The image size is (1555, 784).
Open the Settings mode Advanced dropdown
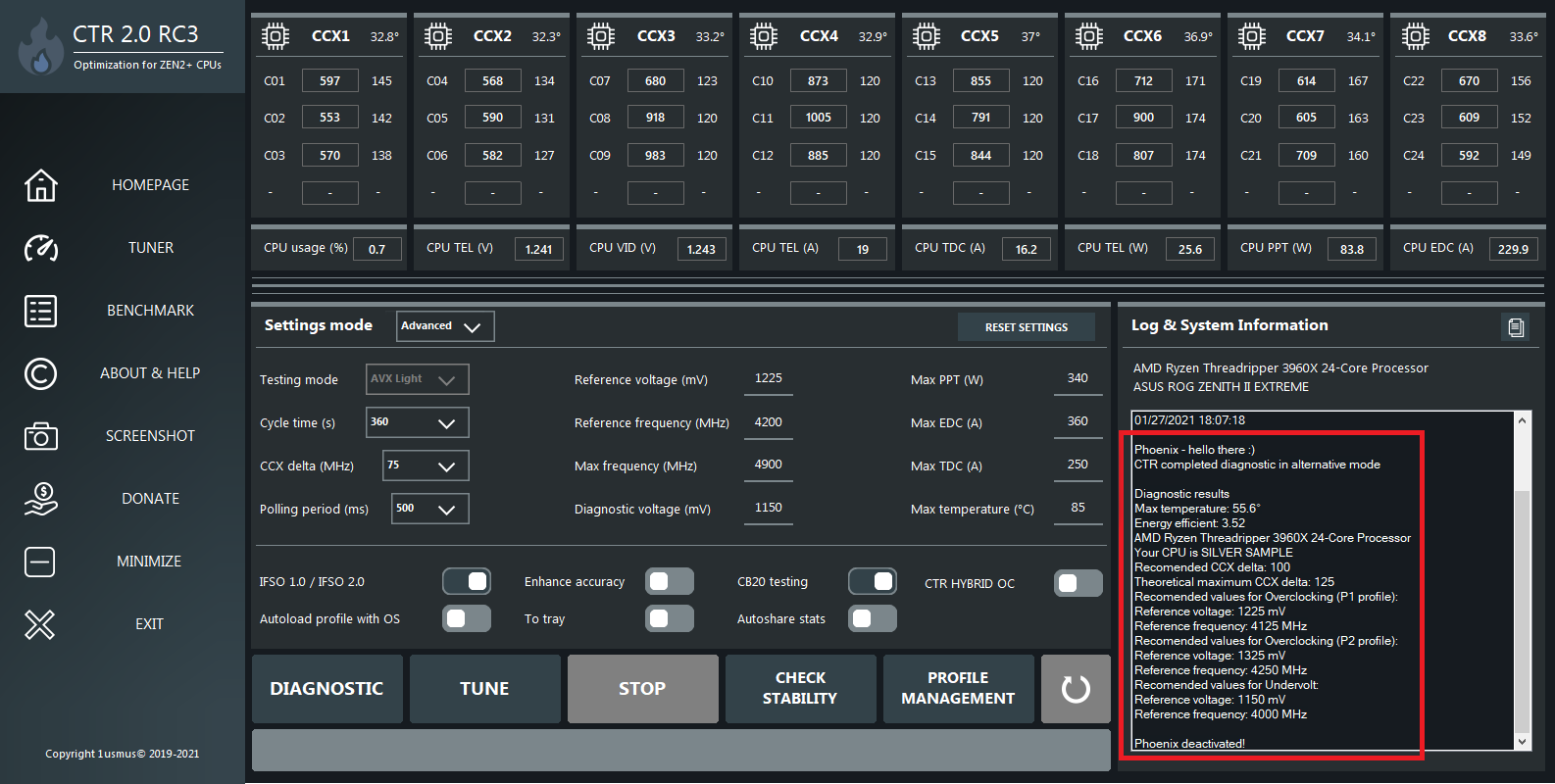tap(445, 326)
